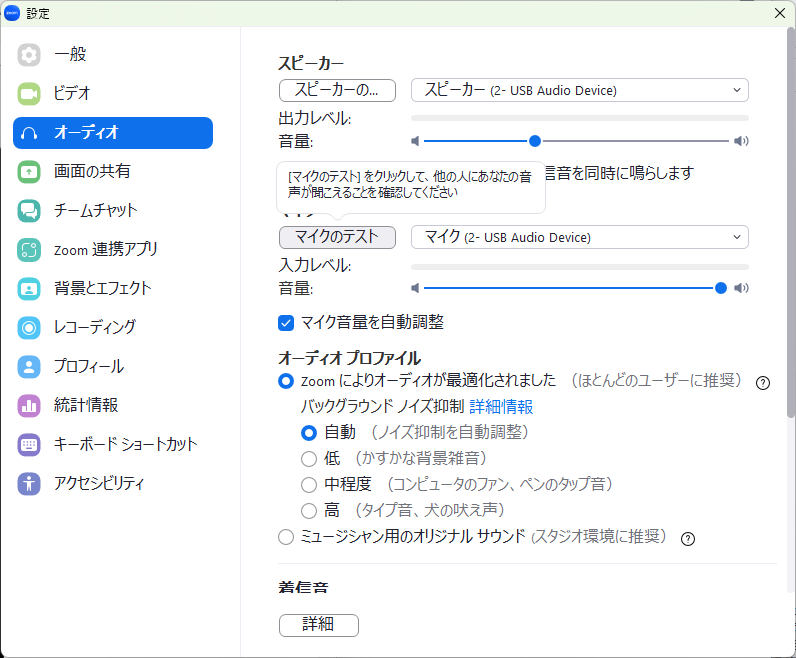Click the speaker 音量 slider handle
The width and height of the screenshot is (796, 658).
535,141
